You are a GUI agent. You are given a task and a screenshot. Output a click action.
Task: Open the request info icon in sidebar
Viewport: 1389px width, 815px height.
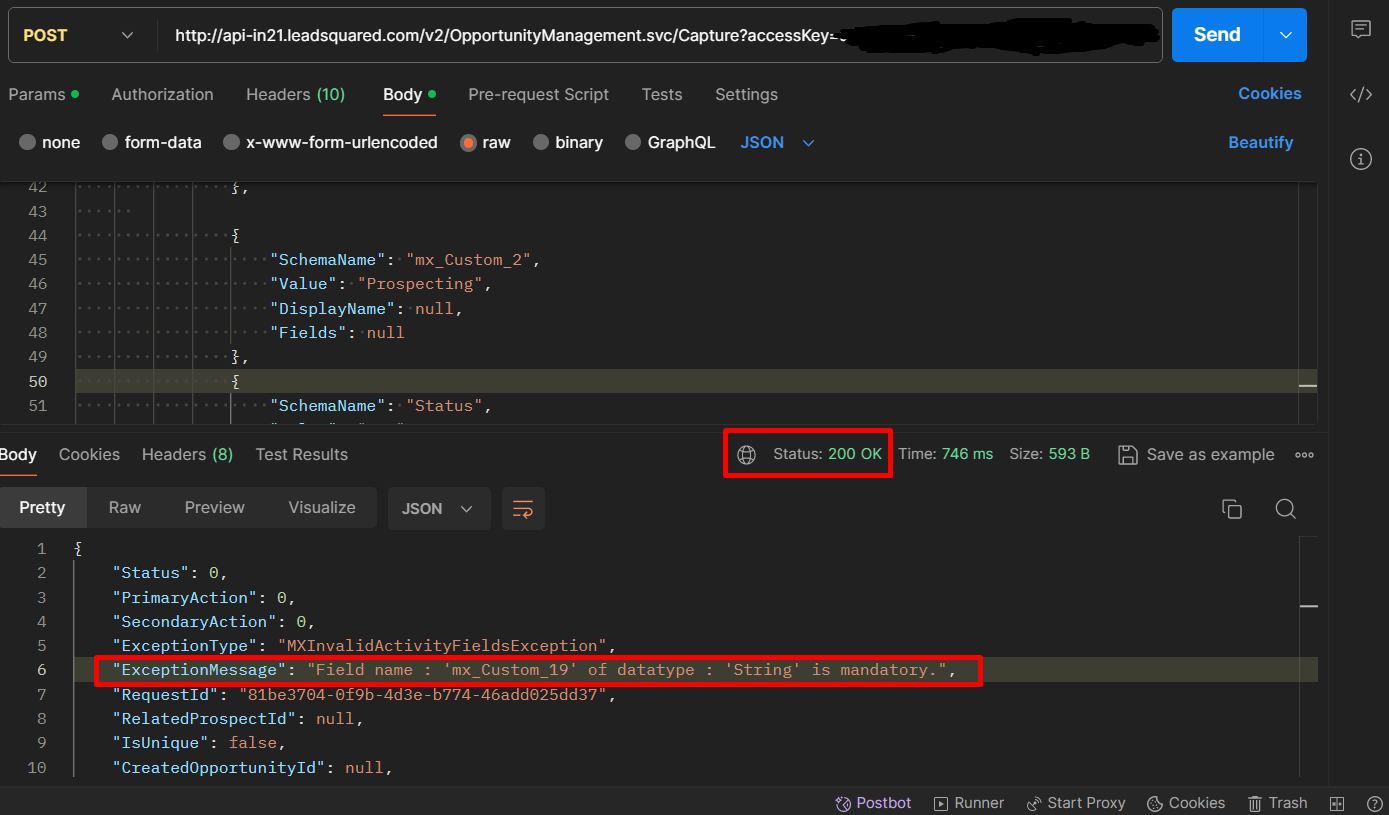pyautogui.click(x=1360, y=159)
